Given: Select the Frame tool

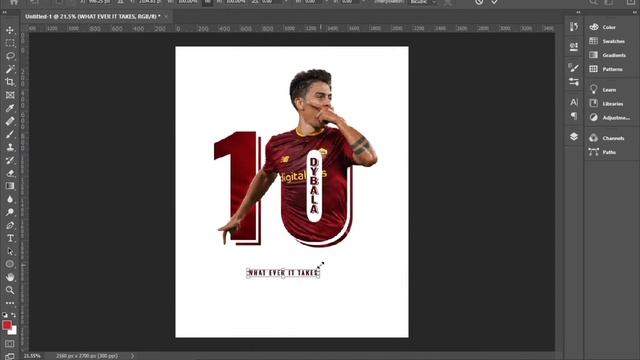Looking at the screenshot, I should click(10, 95).
